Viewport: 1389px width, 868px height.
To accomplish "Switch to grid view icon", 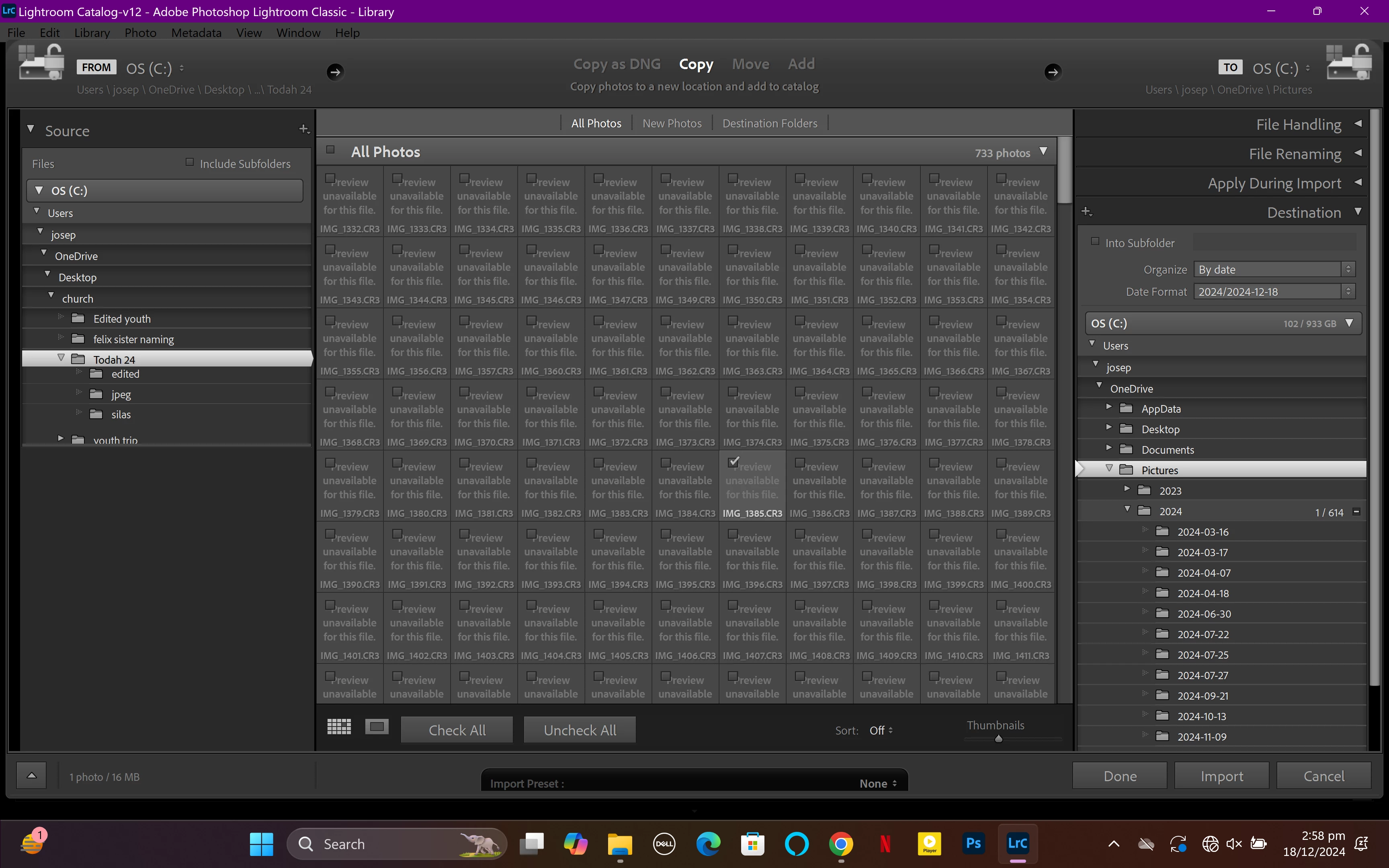I will click(x=339, y=727).
